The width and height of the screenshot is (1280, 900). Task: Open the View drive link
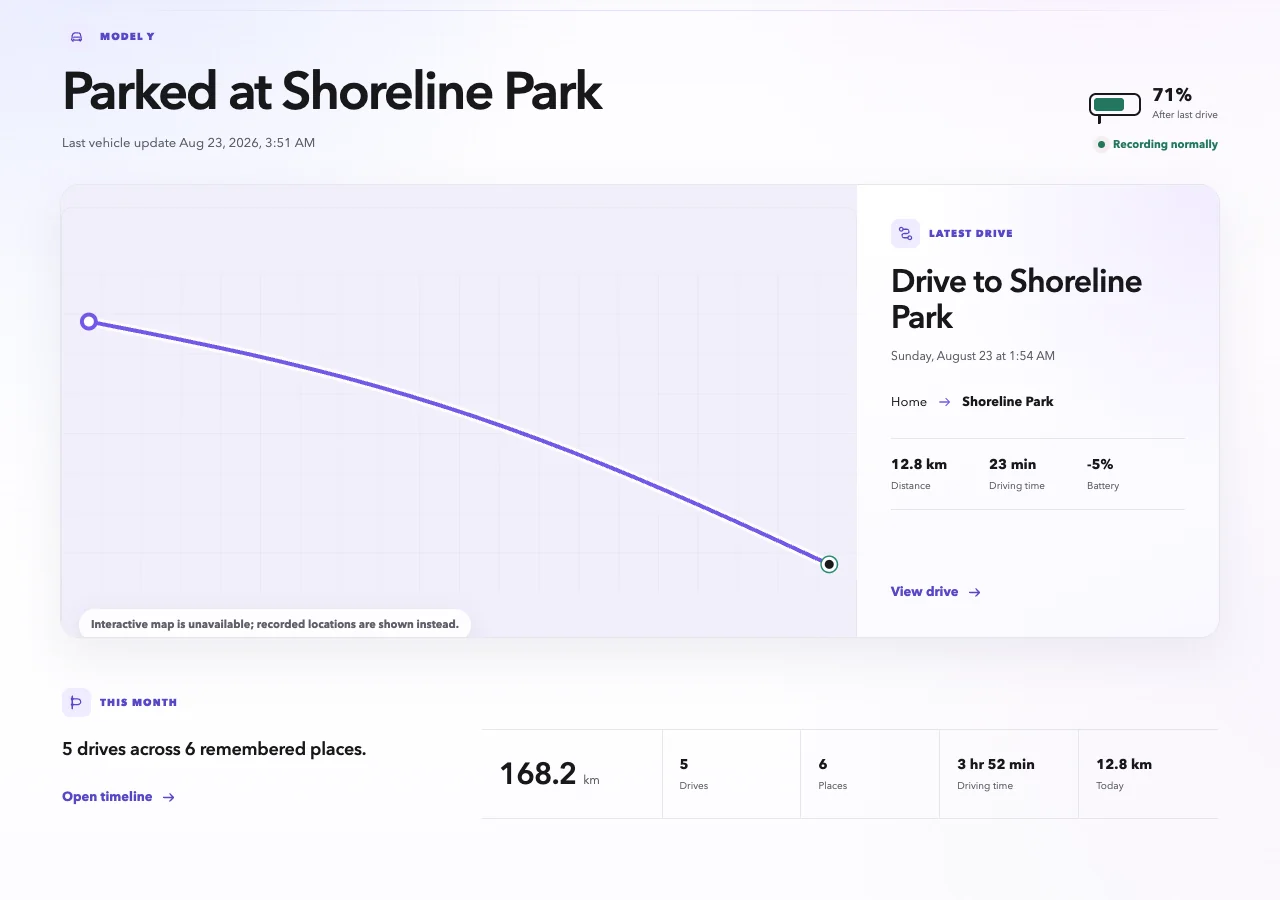[936, 592]
